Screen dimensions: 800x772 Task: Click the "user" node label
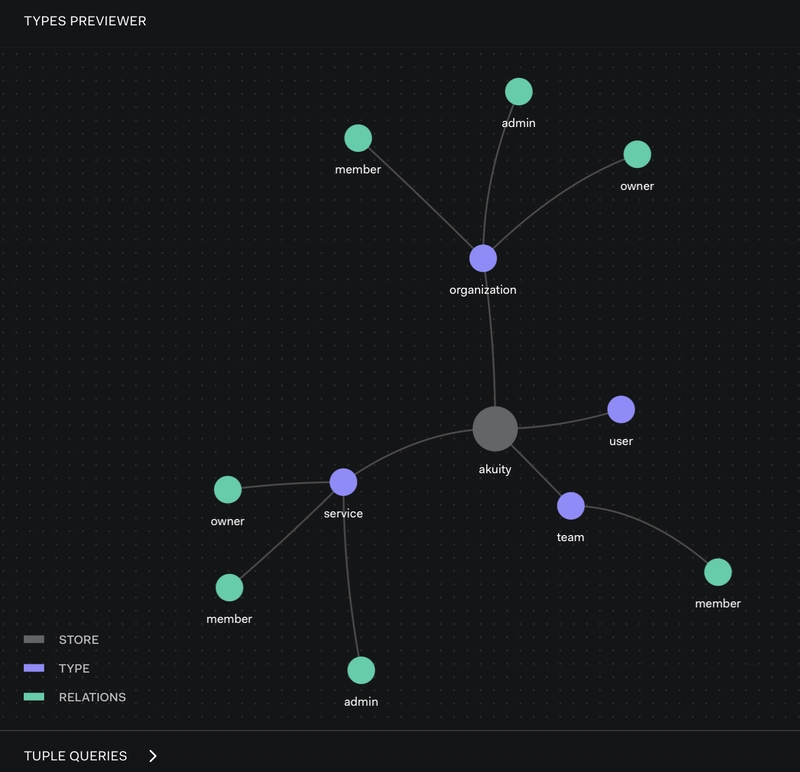click(621, 441)
